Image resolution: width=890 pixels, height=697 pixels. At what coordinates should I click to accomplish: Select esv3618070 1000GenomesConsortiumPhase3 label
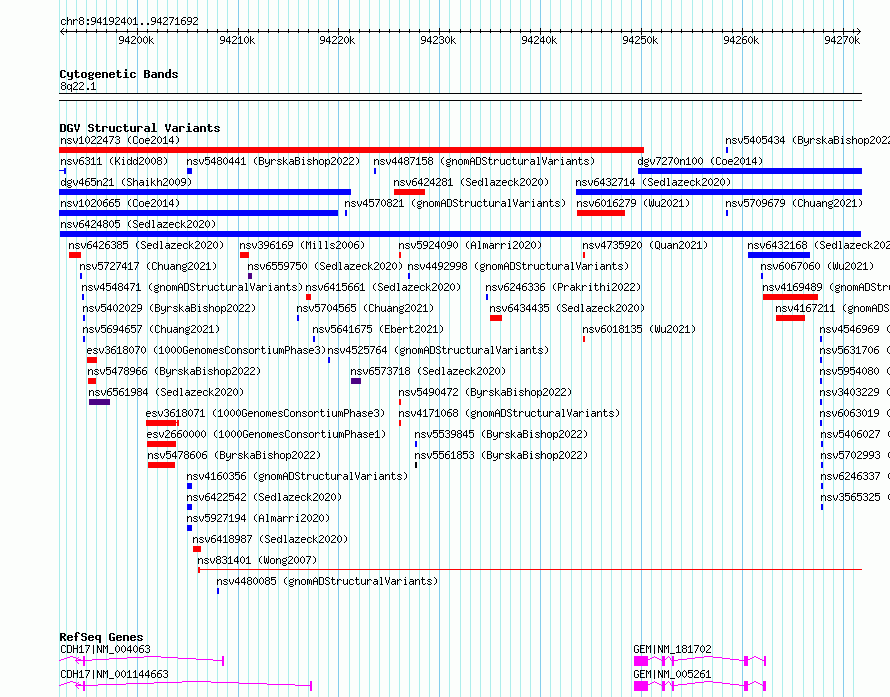click(x=207, y=350)
